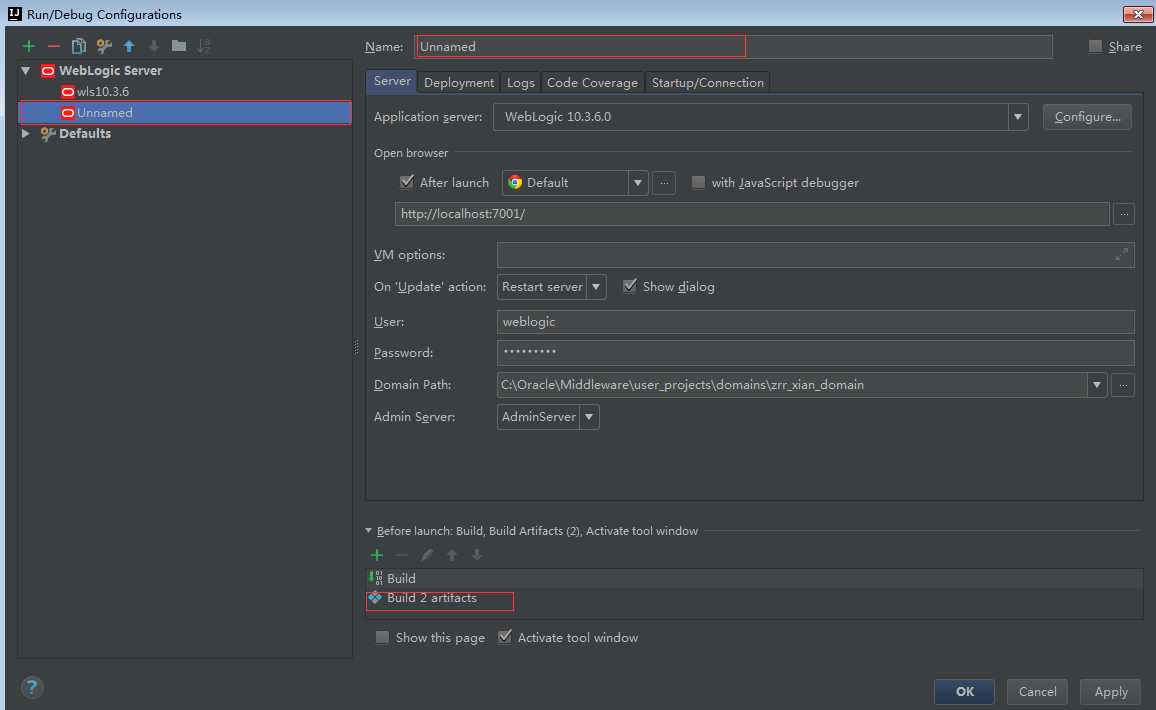Move configuration up with blue arrow

point(129,46)
